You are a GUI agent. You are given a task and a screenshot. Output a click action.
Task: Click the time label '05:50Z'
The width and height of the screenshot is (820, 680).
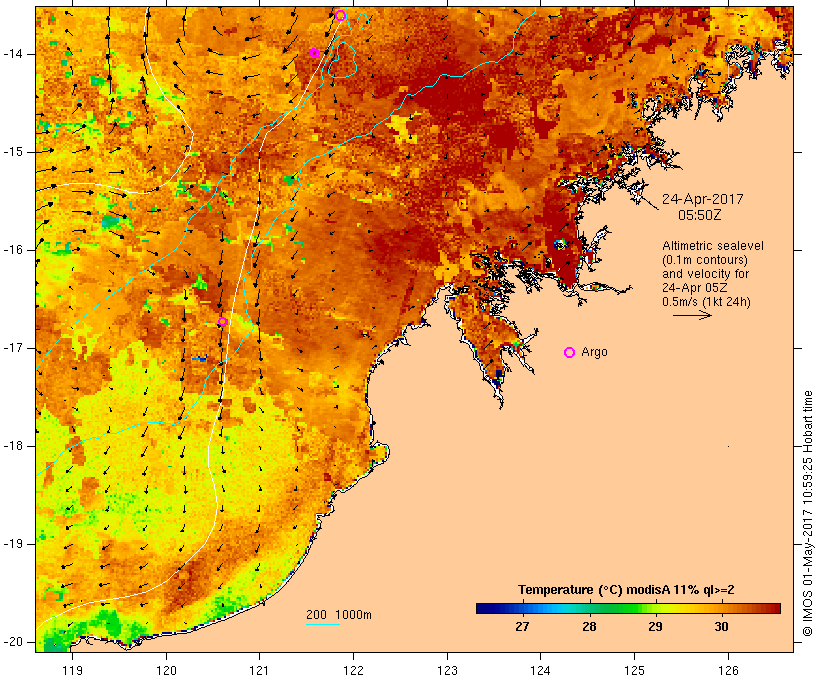tap(700, 215)
